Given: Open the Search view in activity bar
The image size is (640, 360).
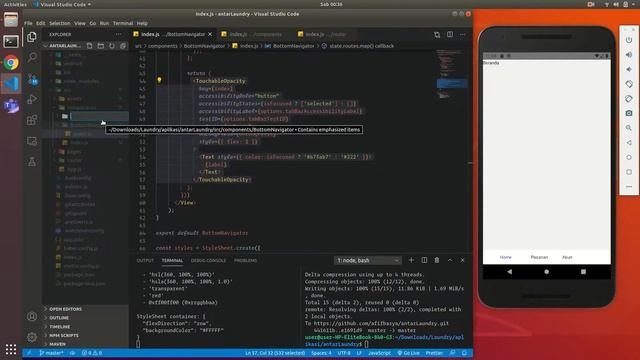Looking at the screenshot, I should (32, 57).
